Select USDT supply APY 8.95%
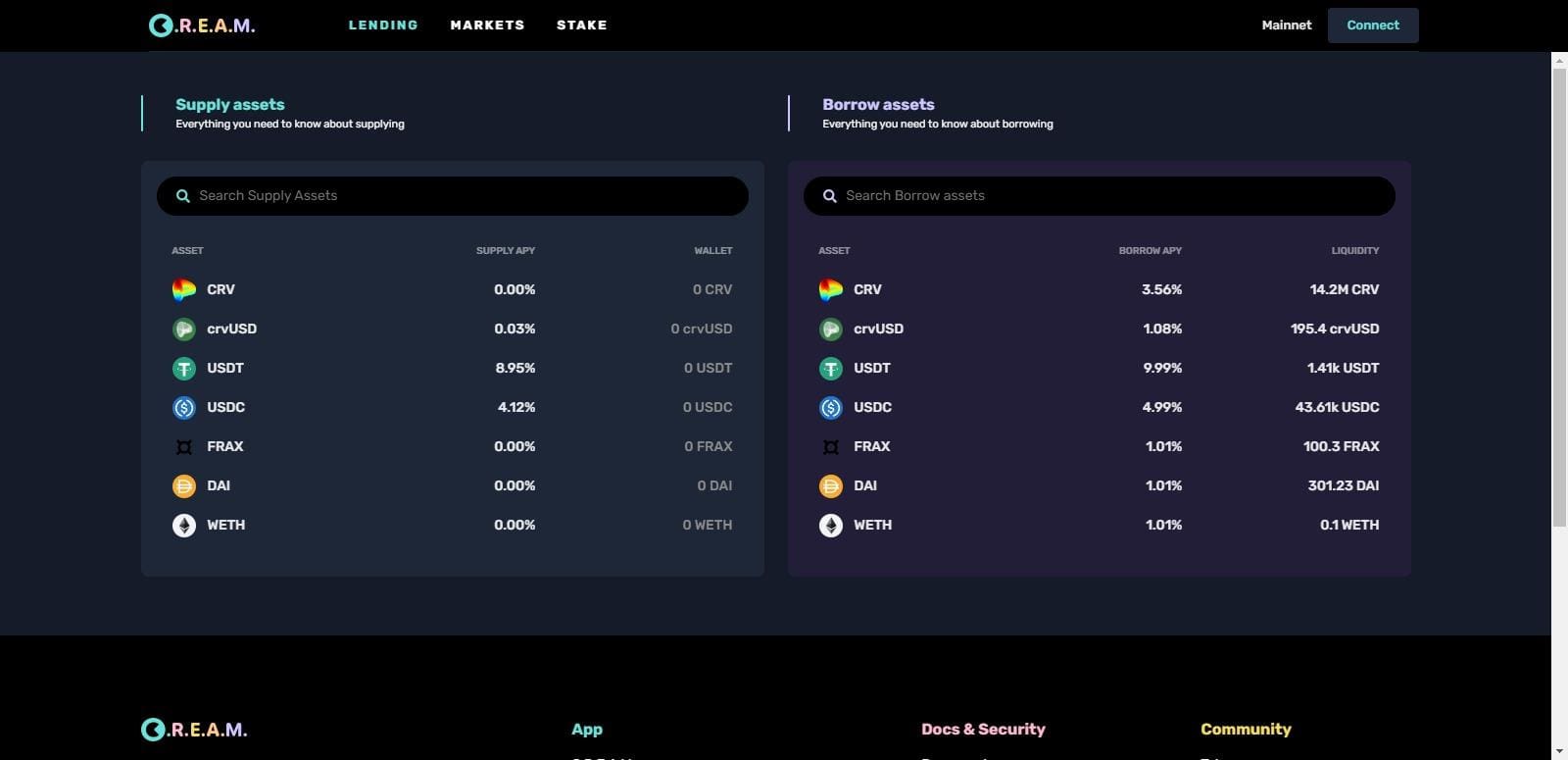 coord(515,369)
